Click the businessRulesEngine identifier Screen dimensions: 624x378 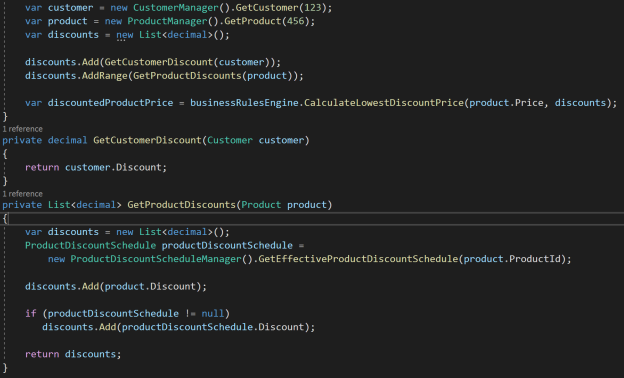[x=244, y=103]
